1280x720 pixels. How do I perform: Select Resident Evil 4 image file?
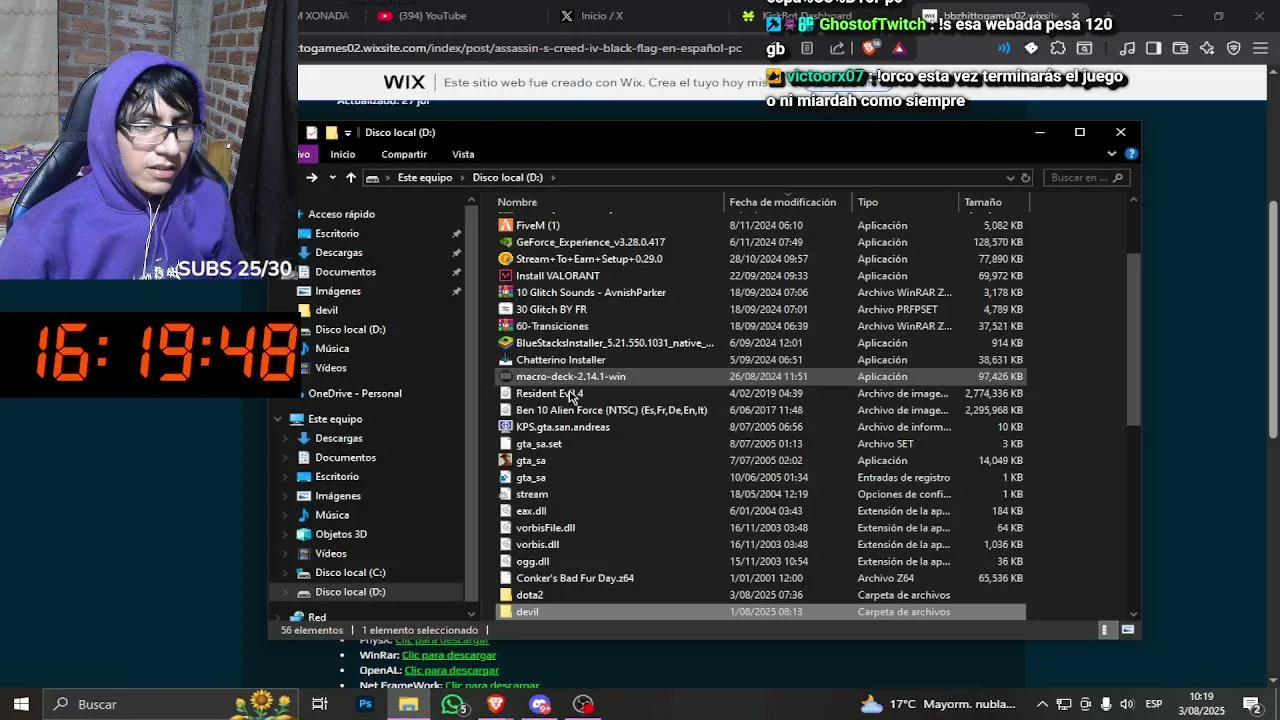pos(760,393)
